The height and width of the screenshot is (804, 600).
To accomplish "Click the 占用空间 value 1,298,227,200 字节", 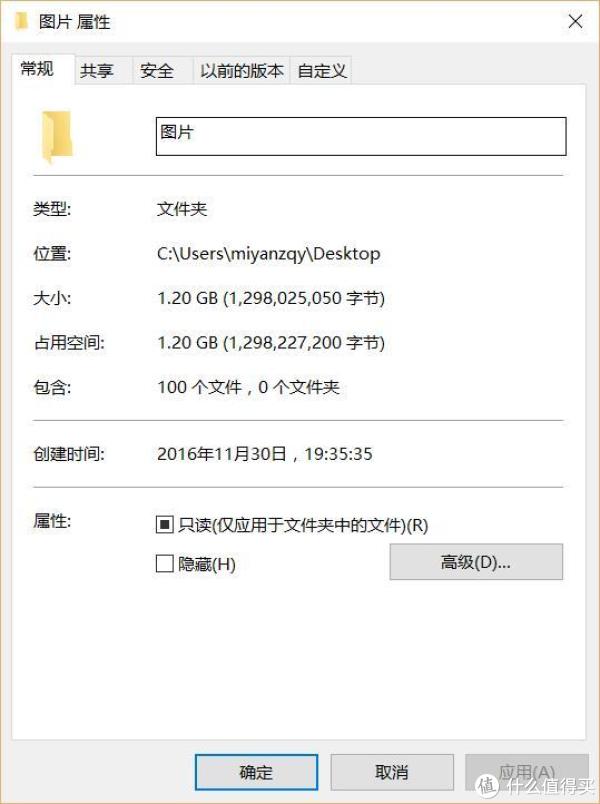I will pyautogui.click(x=304, y=343).
